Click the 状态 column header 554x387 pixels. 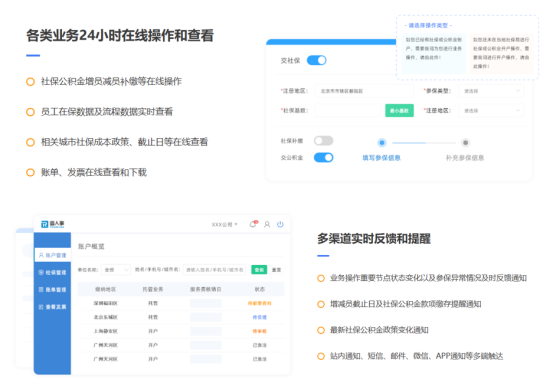260,289
